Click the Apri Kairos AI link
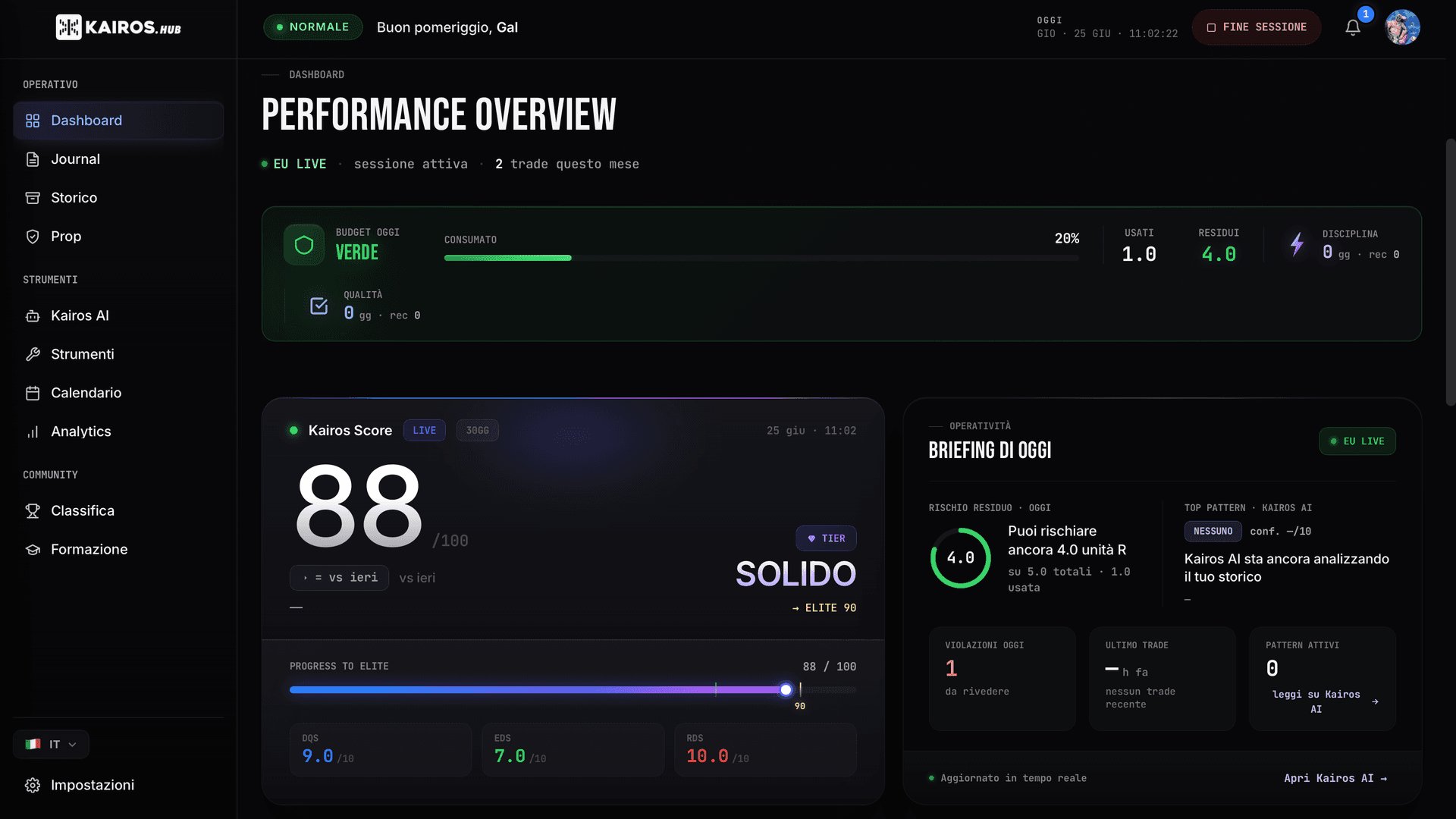 [x=1335, y=779]
